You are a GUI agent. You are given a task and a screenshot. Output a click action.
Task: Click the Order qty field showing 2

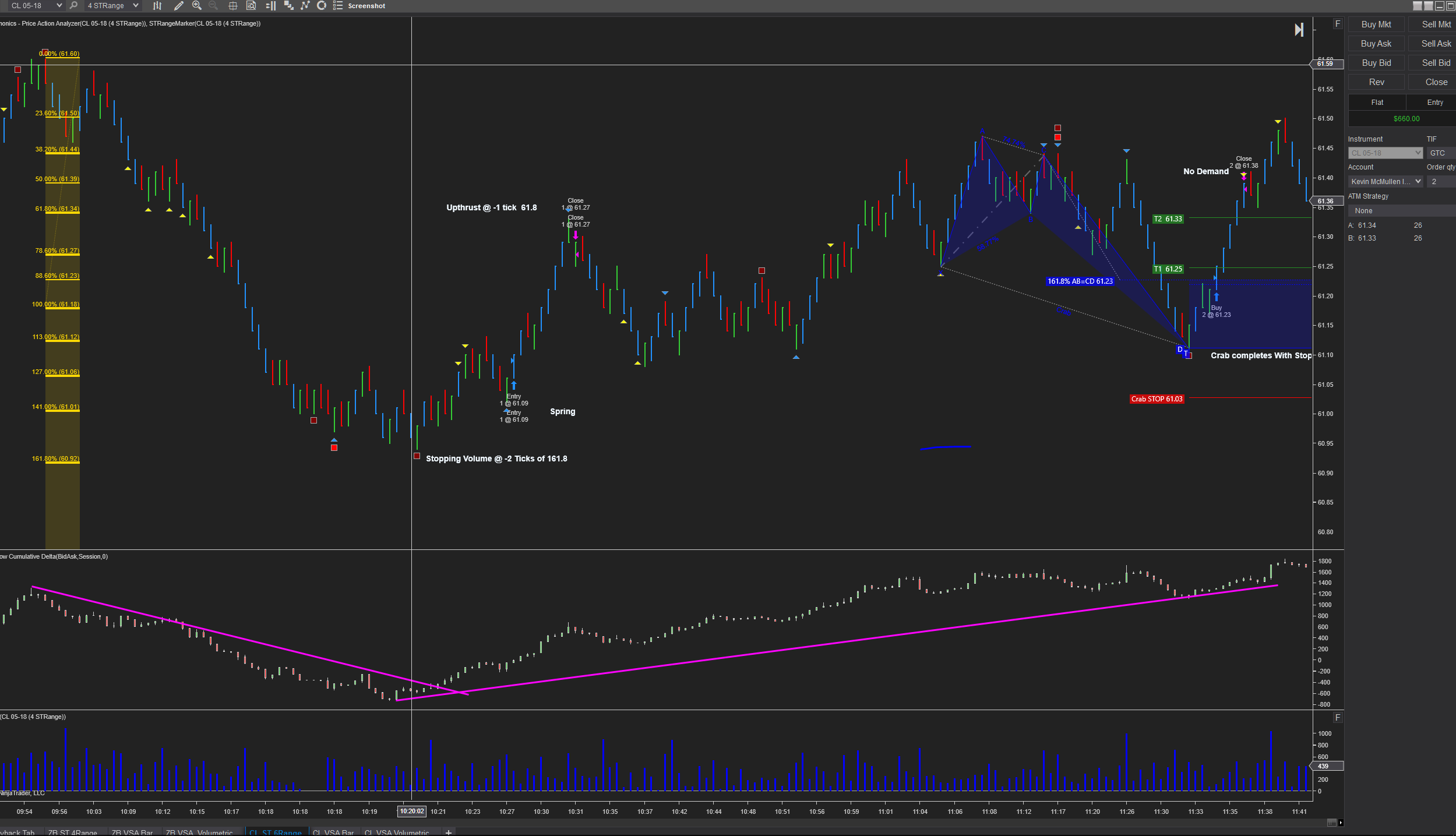1441,181
